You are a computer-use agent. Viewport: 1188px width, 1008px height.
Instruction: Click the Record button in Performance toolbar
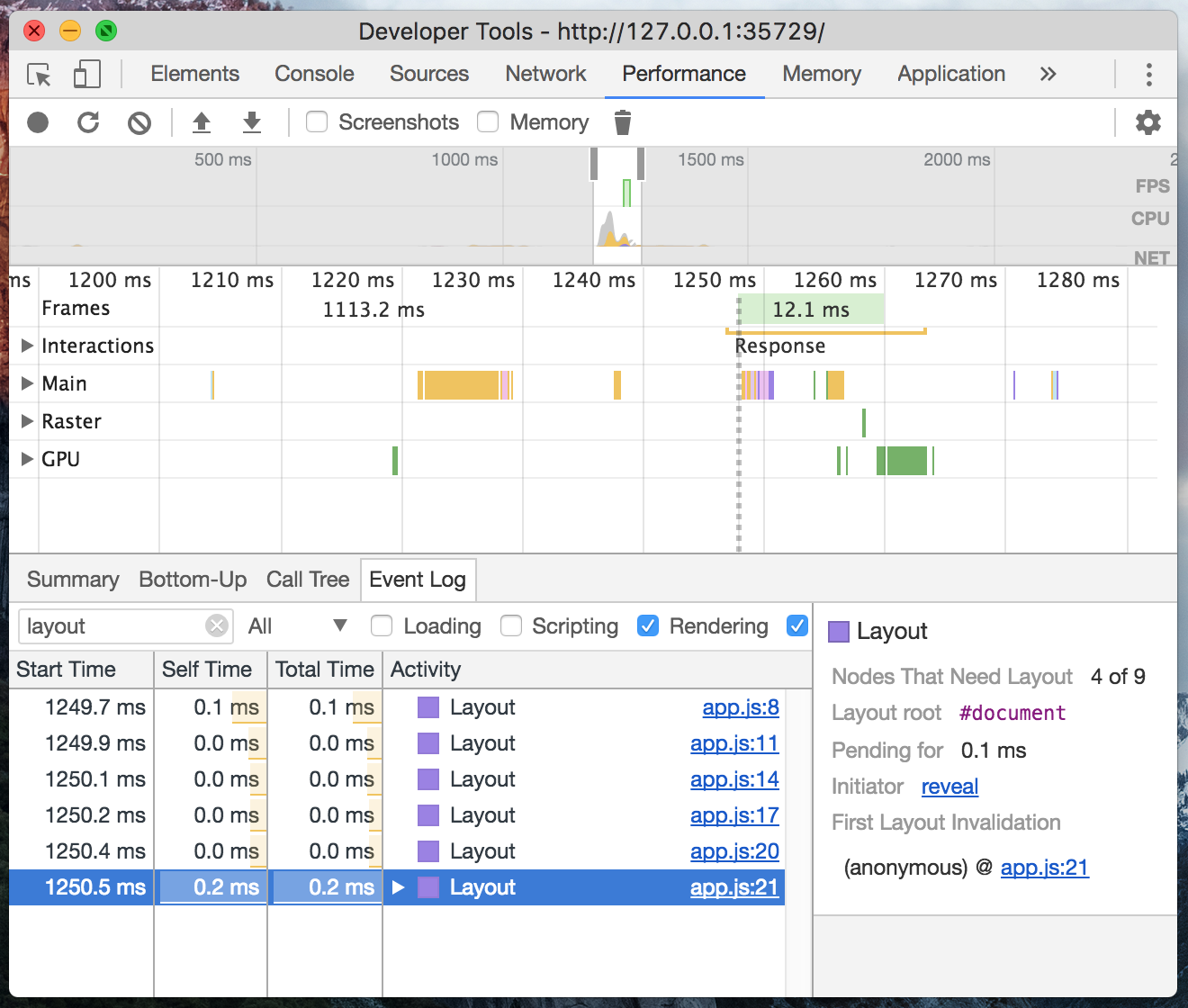click(38, 122)
